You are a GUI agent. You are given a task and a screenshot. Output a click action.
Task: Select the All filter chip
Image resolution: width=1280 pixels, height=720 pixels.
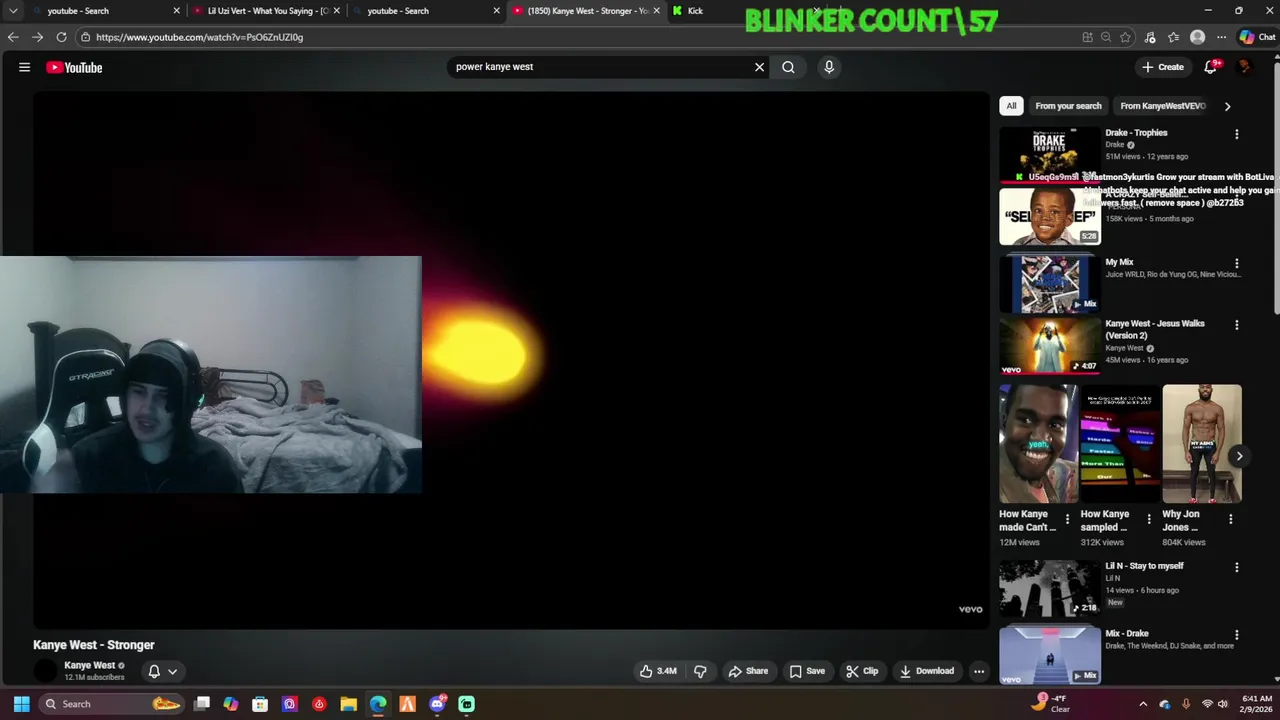(1011, 106)
